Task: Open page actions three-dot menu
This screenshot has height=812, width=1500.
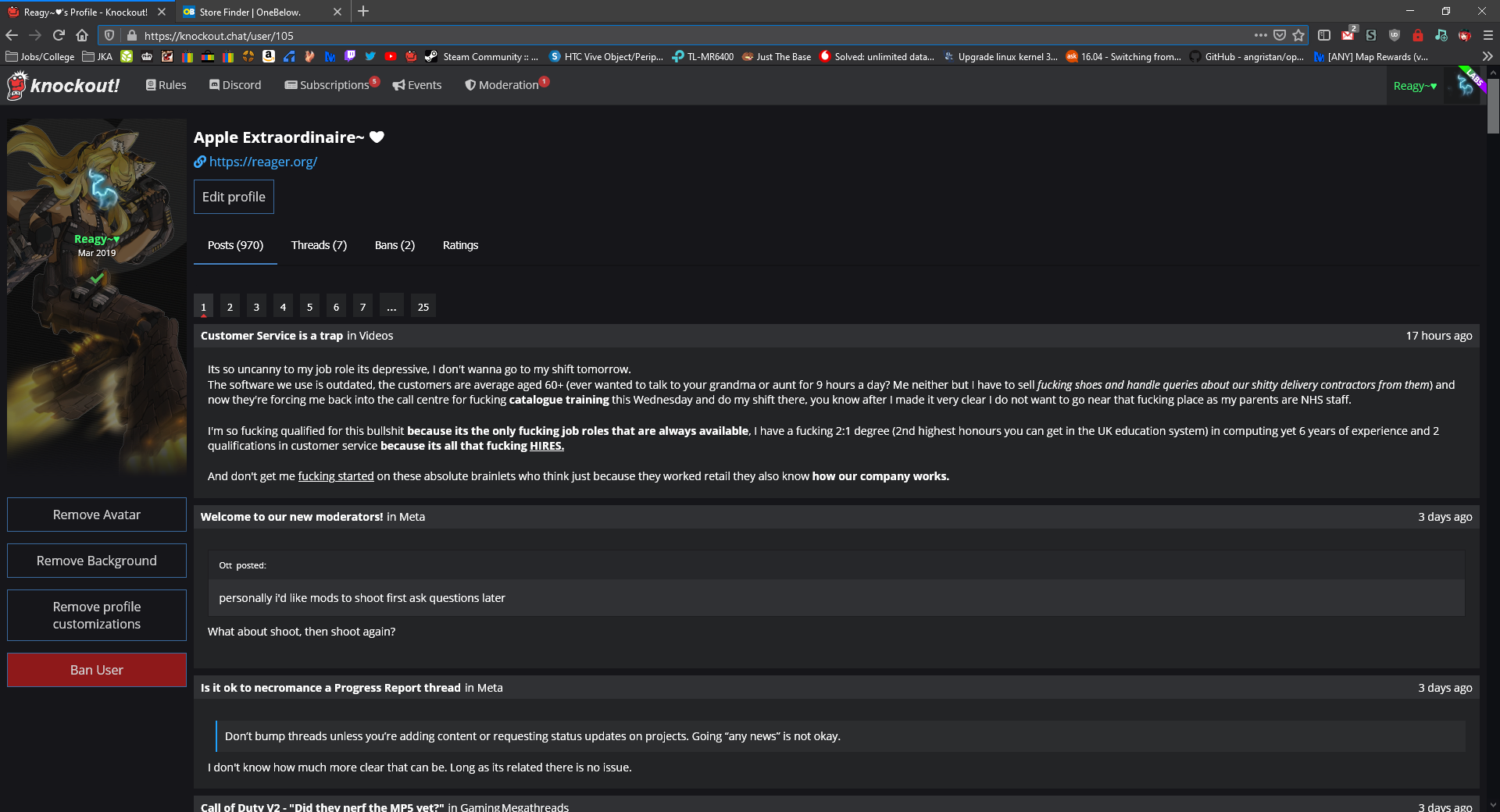Action: [x=1260, y=35]
